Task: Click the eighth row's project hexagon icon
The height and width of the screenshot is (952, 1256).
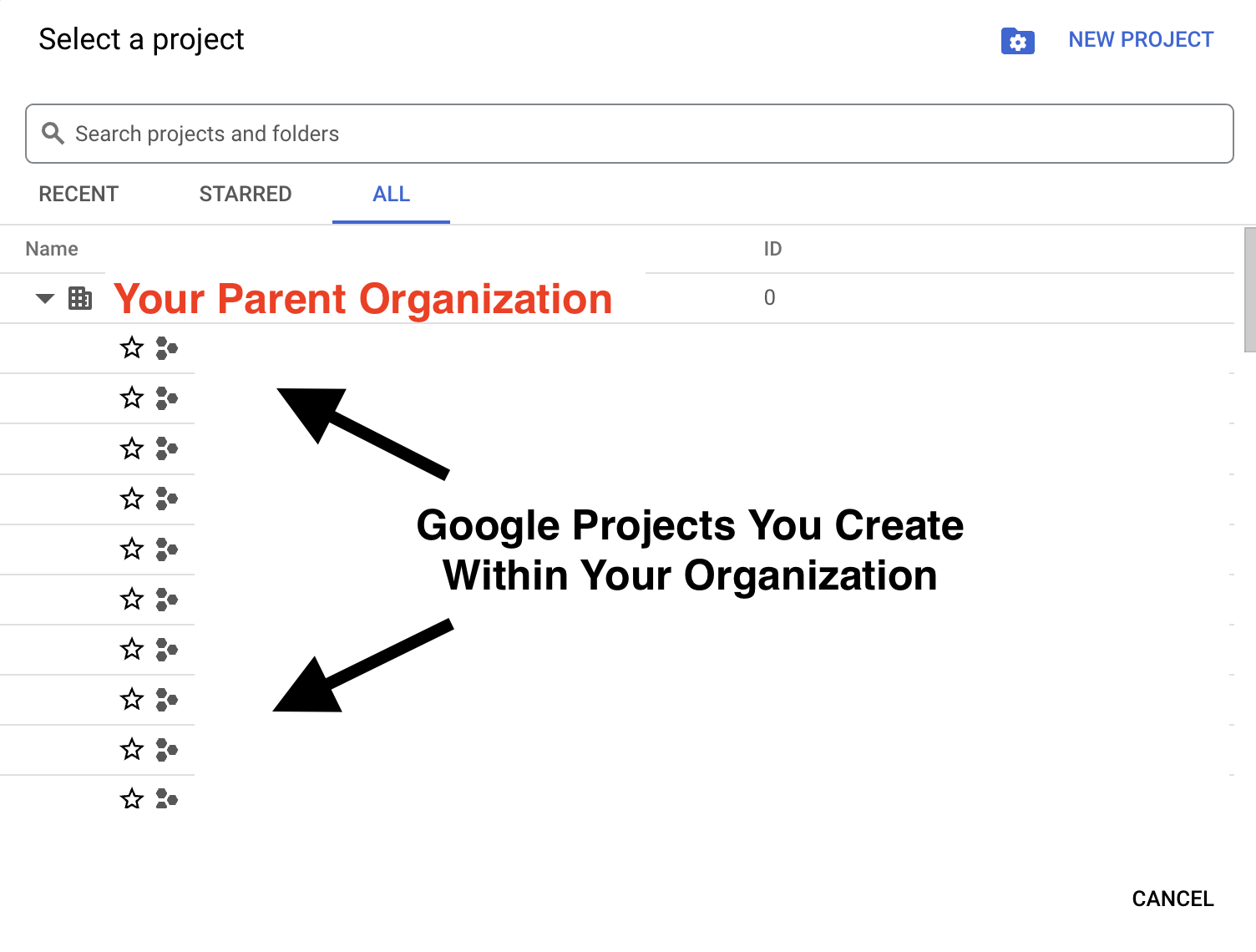Action: (x=167, y=699)
